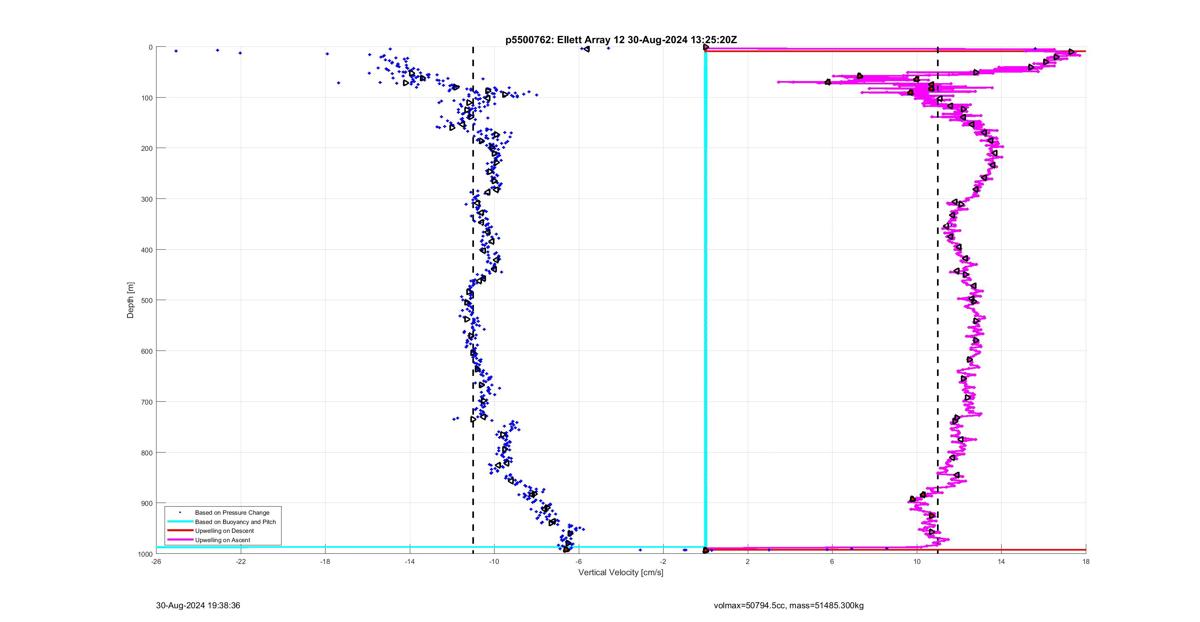
Task: Click the depth tick label '200'
Action: [146, 148]
